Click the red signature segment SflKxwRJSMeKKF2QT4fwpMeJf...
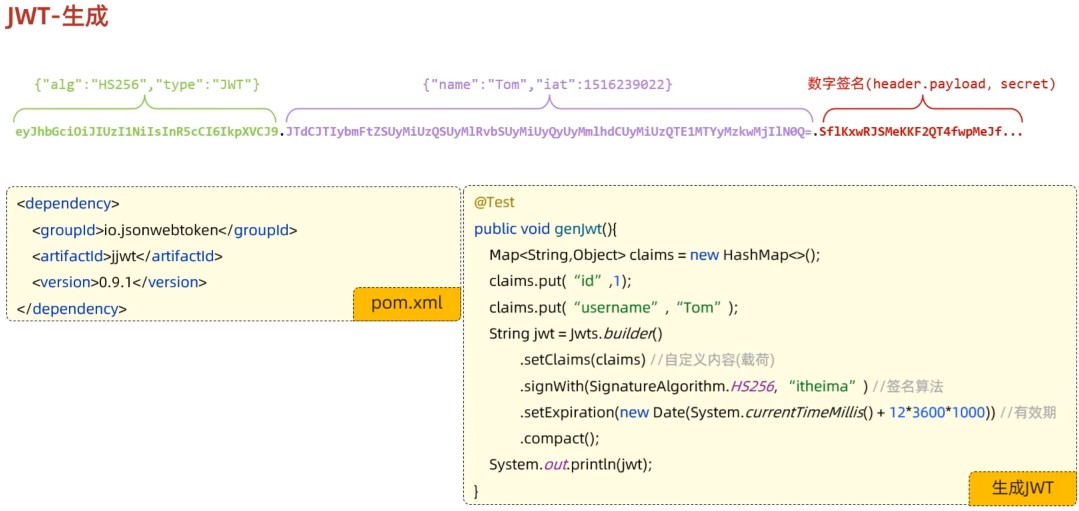 [921, 131]
